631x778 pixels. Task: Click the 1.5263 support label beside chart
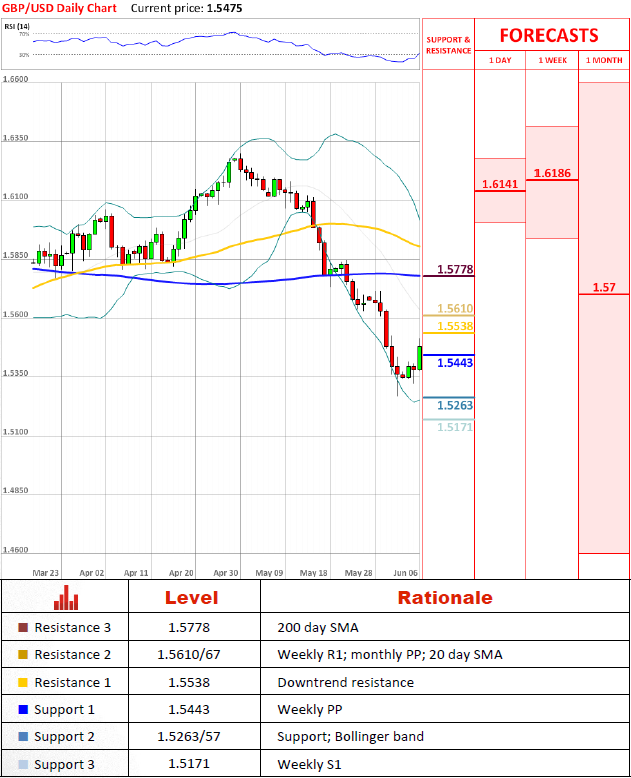click(x=455, y=405)
